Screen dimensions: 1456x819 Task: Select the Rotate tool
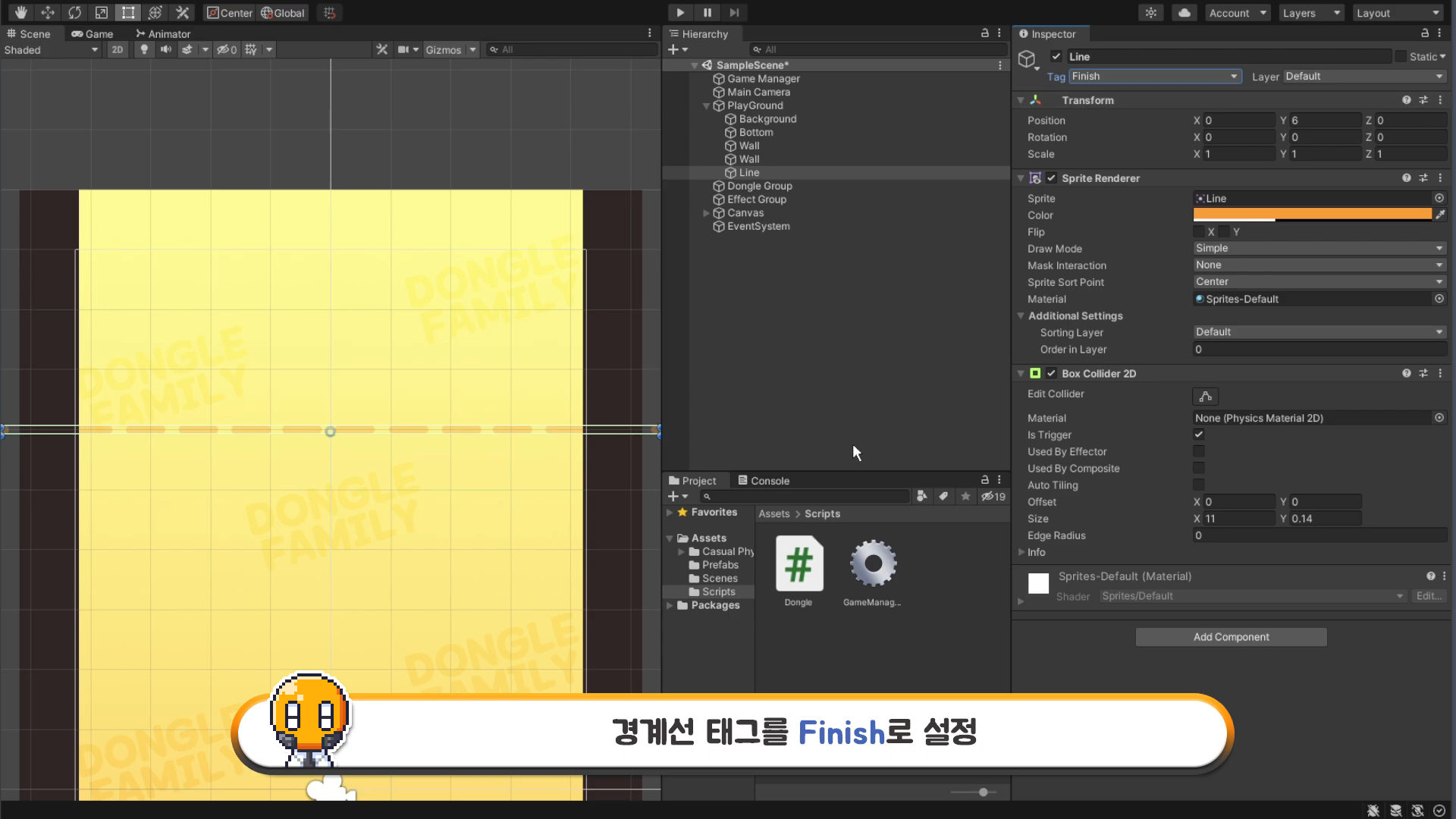click(74, 13)
